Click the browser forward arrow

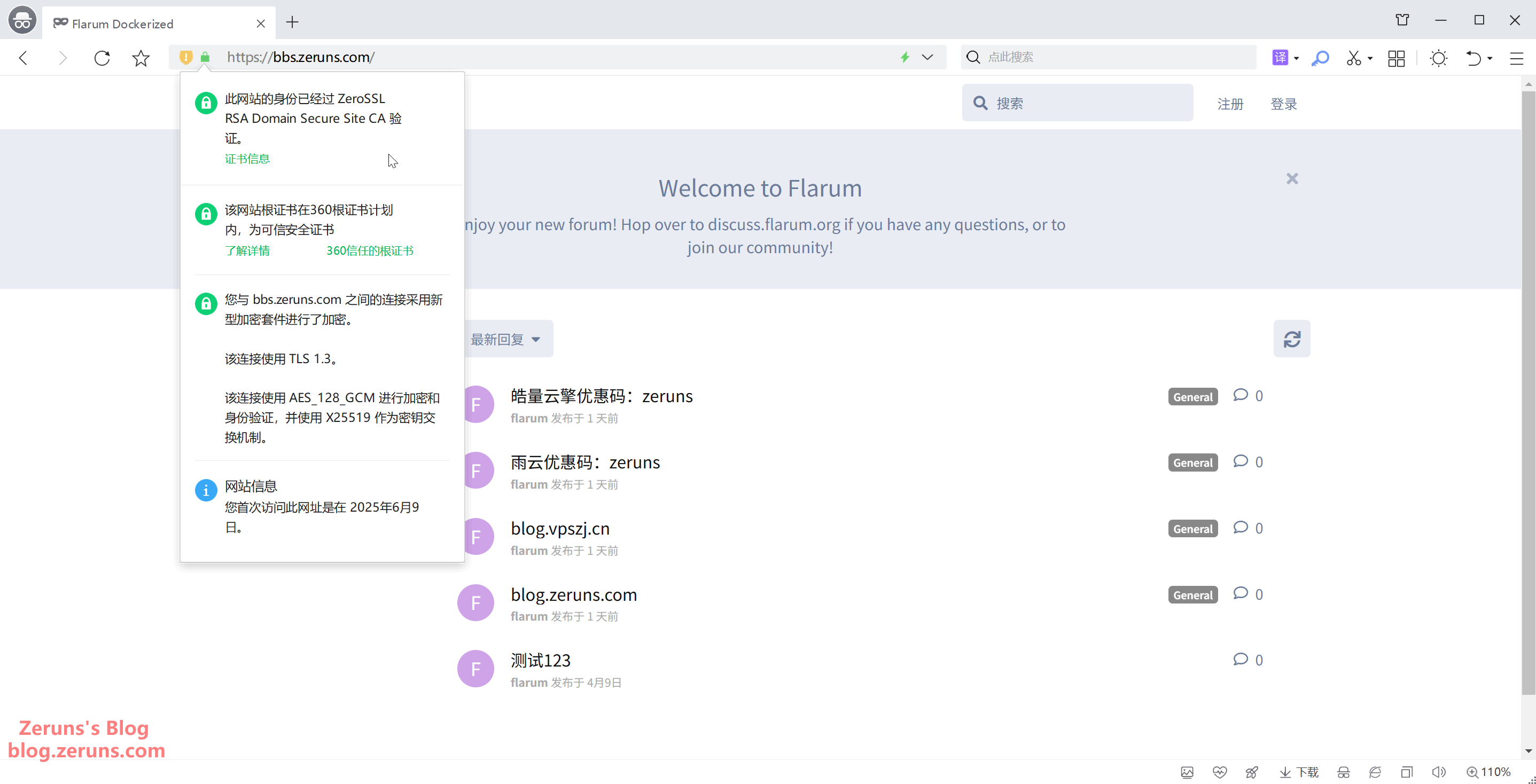click(x=62, y=58)
